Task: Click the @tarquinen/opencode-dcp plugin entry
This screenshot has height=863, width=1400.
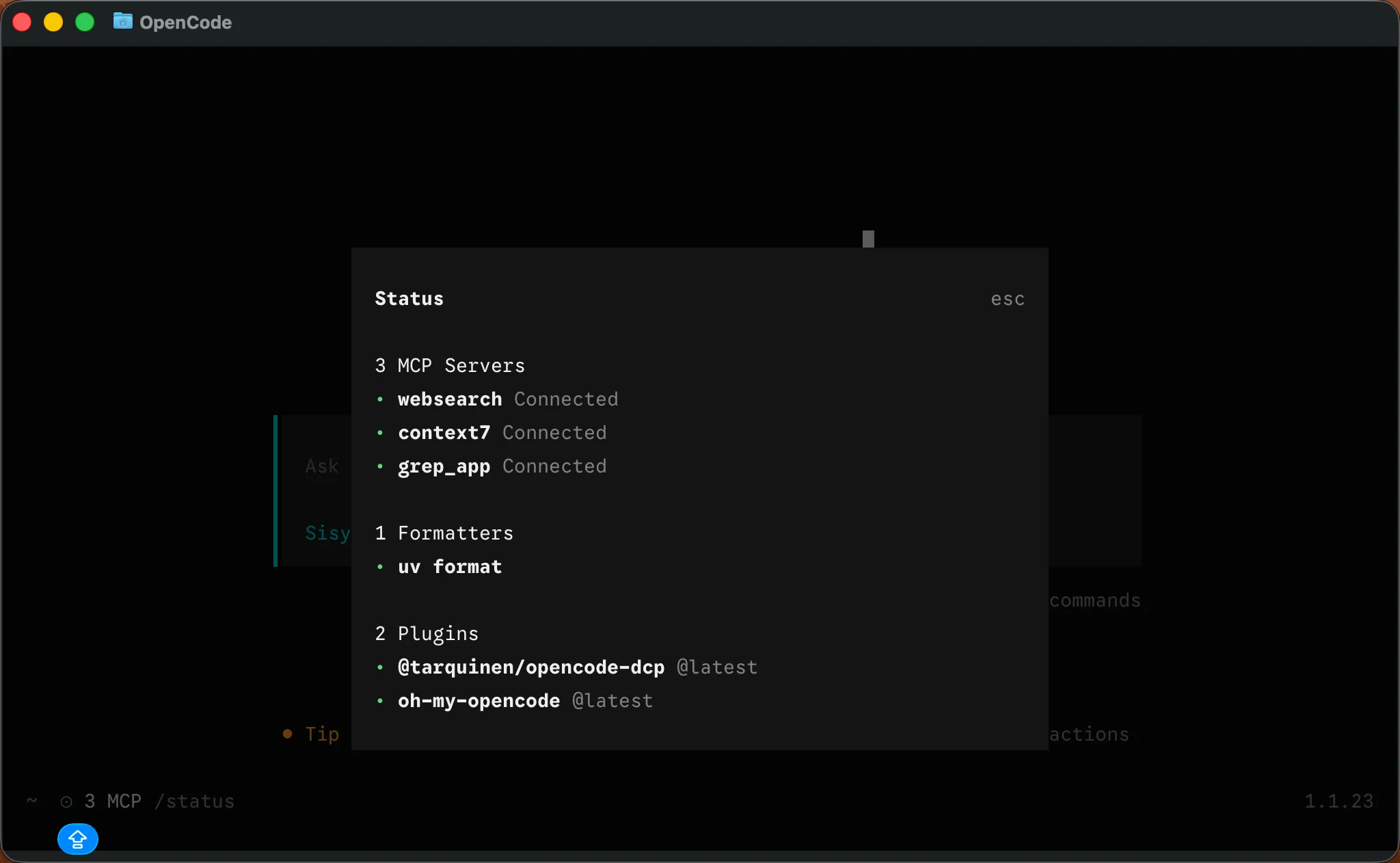Action: coord(530,667)
